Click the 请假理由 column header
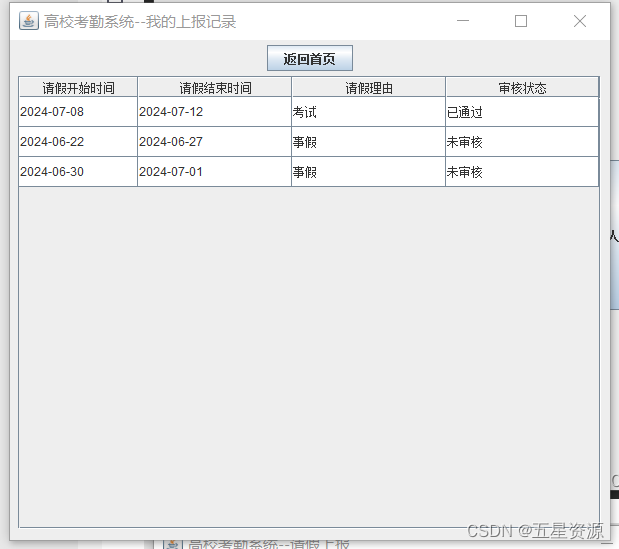The width and height of the screenshot is (619, 549). [369, 87]
